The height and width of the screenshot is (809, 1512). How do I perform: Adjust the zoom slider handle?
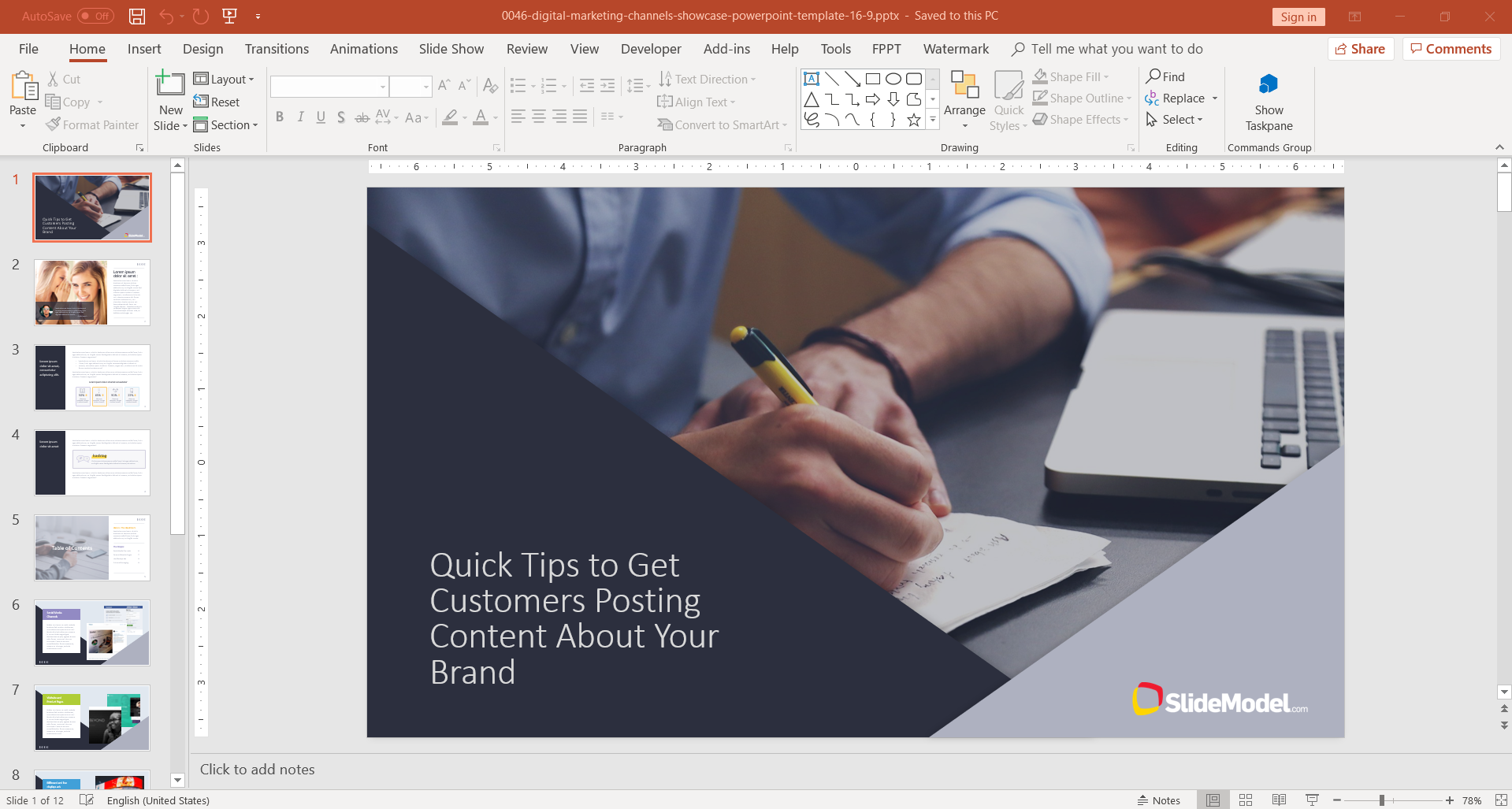click(x=1382, y=800)
